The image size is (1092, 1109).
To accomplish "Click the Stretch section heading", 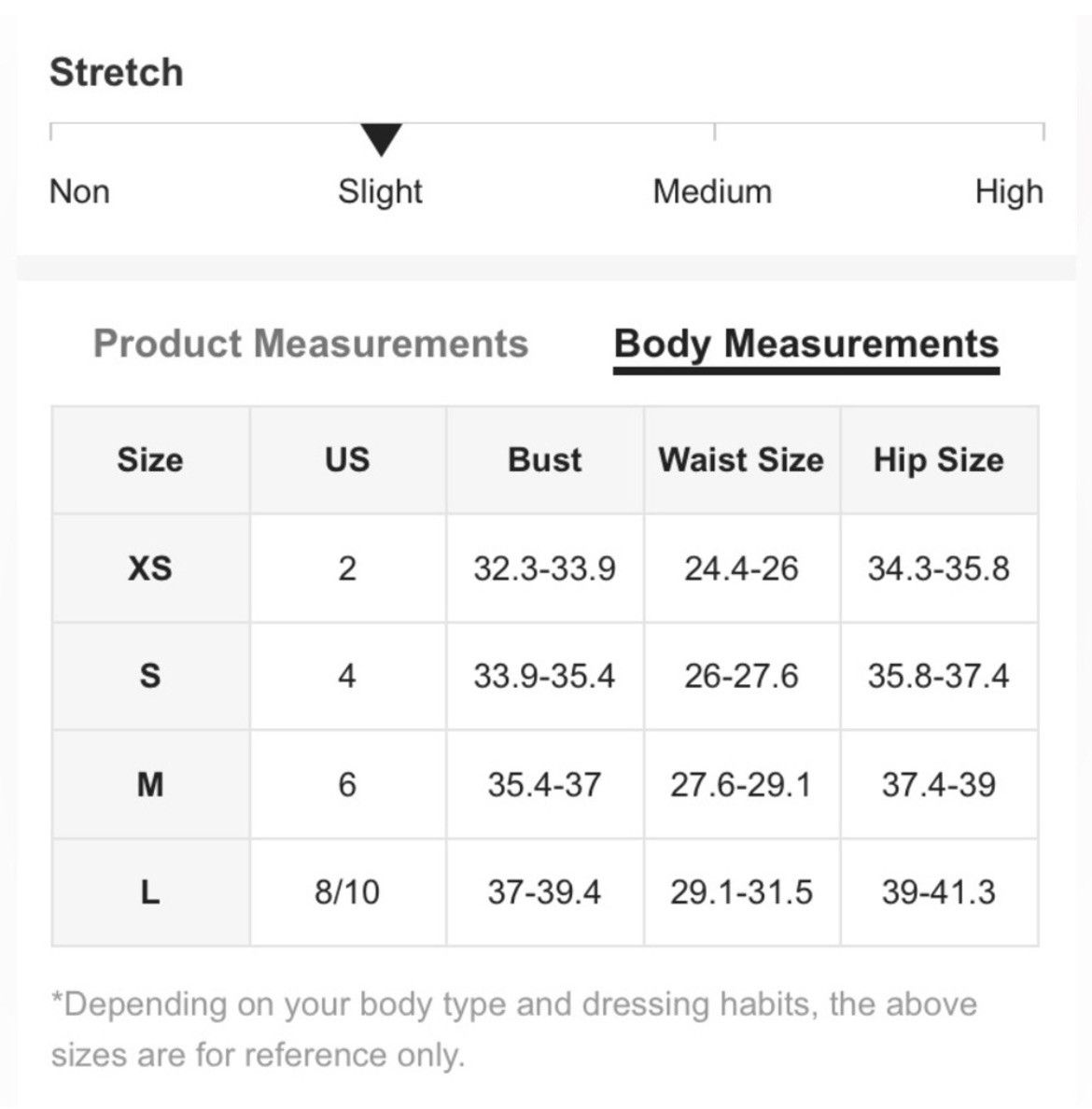I will tap(117, 72).
